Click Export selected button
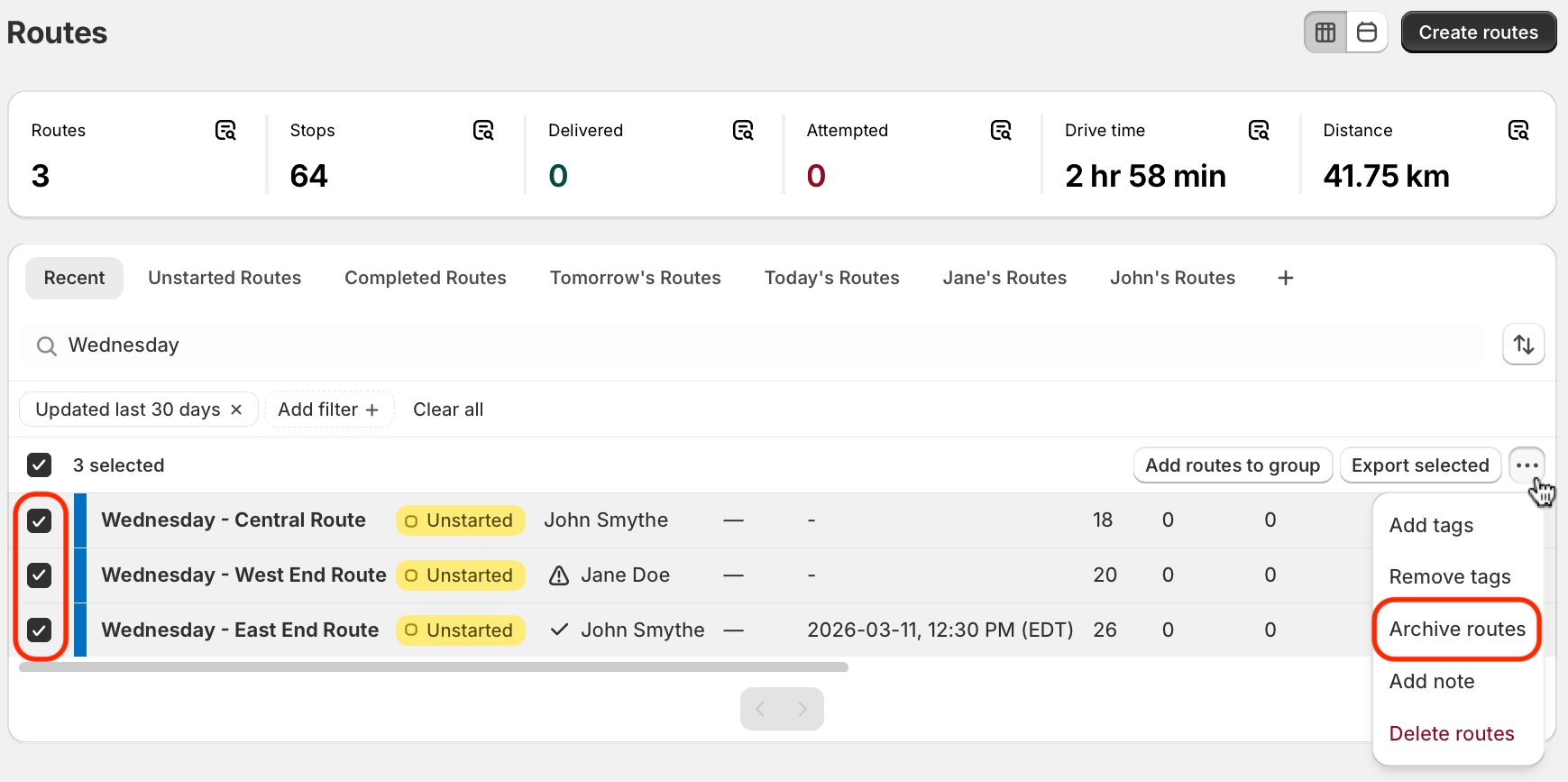Image resolution: width=1568 pixels, height=782 pixels. click(1420, 465)
